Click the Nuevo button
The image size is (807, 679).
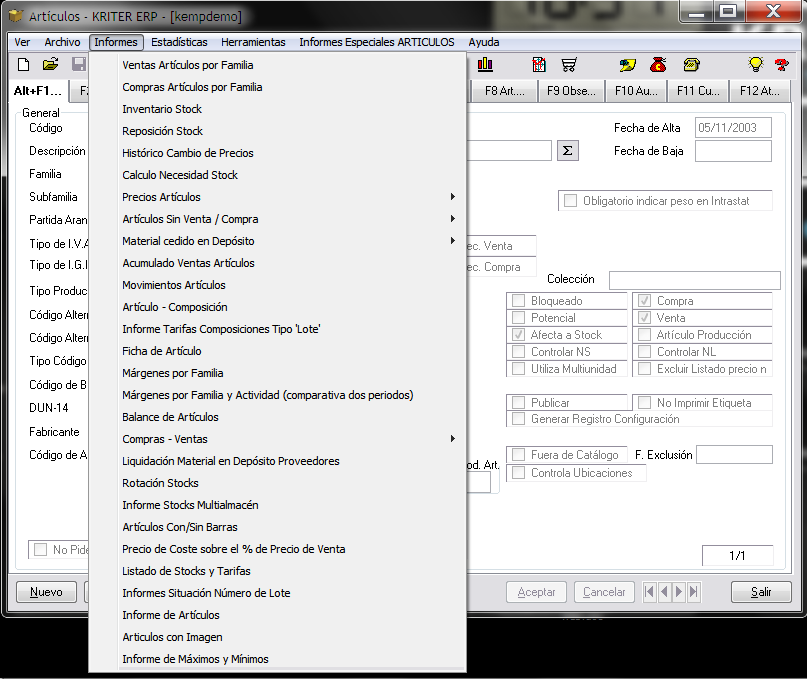click(x=46, y=592)
